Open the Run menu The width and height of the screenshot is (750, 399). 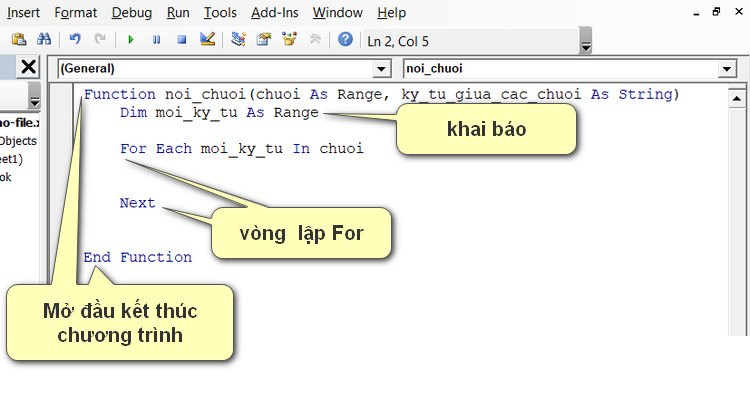click(178, 12)
